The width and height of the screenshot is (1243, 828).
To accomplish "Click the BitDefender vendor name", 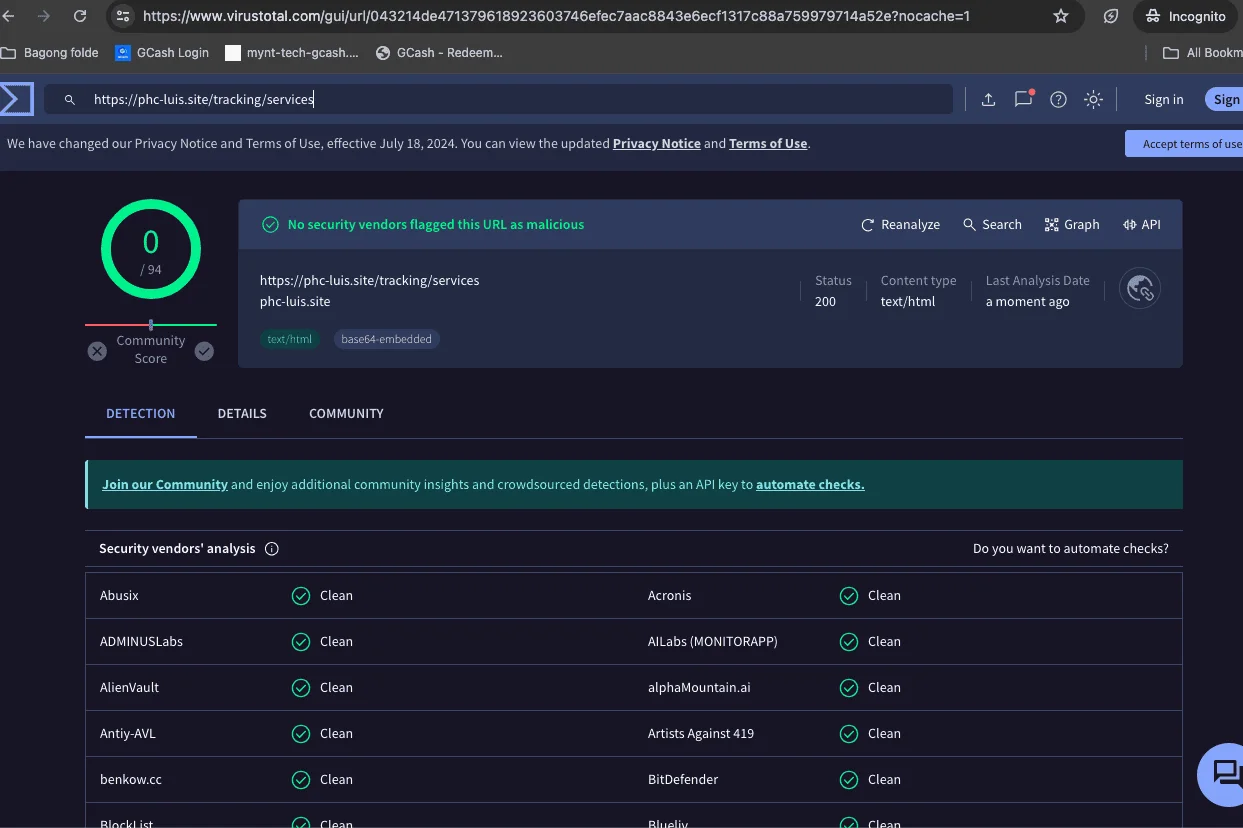I will pos(683,779).
